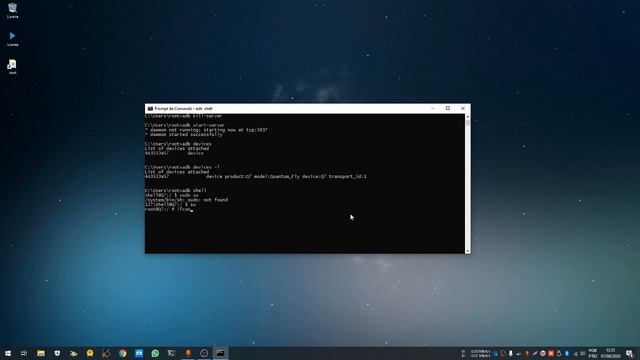This screenshot has height=360, width=640.
Task: Click the 'adb shell' command line
Action: [176, 190]
